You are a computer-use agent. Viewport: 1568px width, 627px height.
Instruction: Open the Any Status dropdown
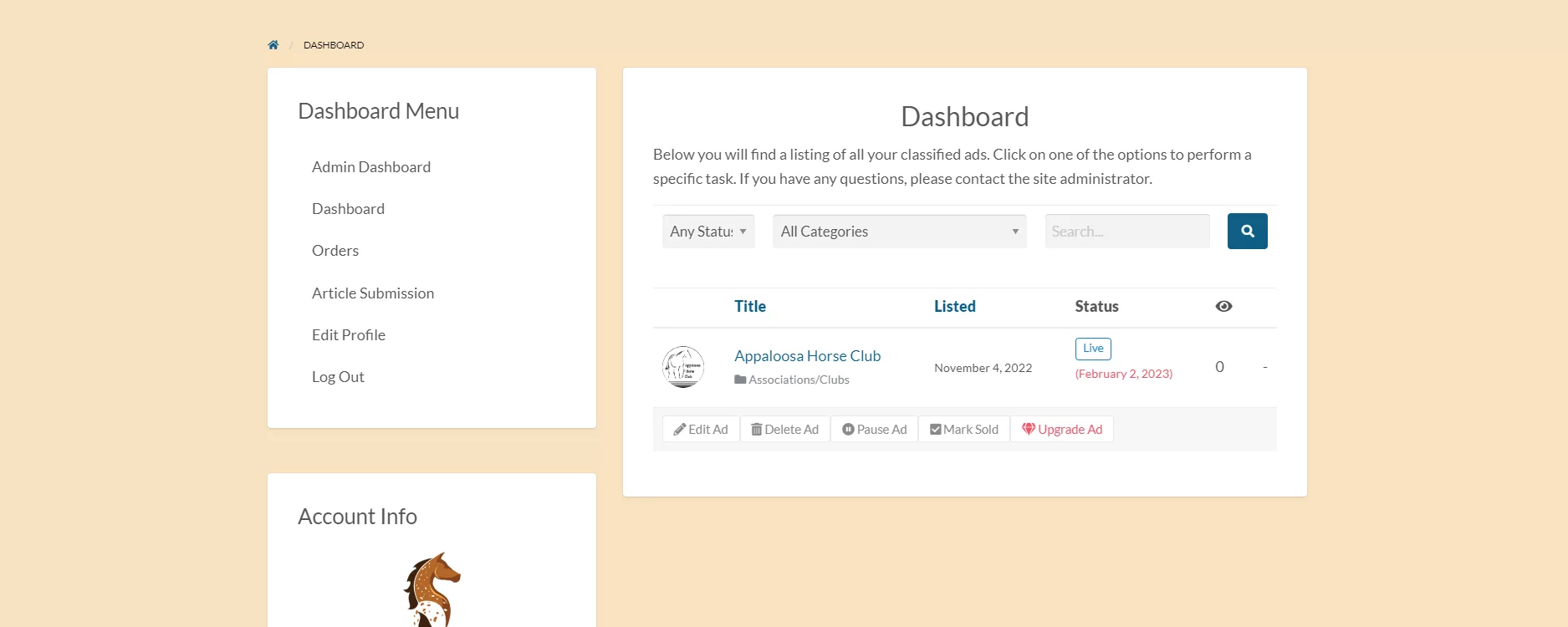click(708, 232)
